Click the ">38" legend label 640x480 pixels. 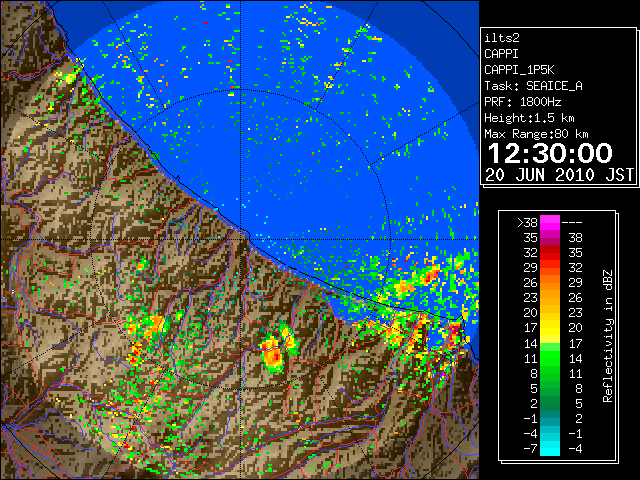[x=527, y=223]
